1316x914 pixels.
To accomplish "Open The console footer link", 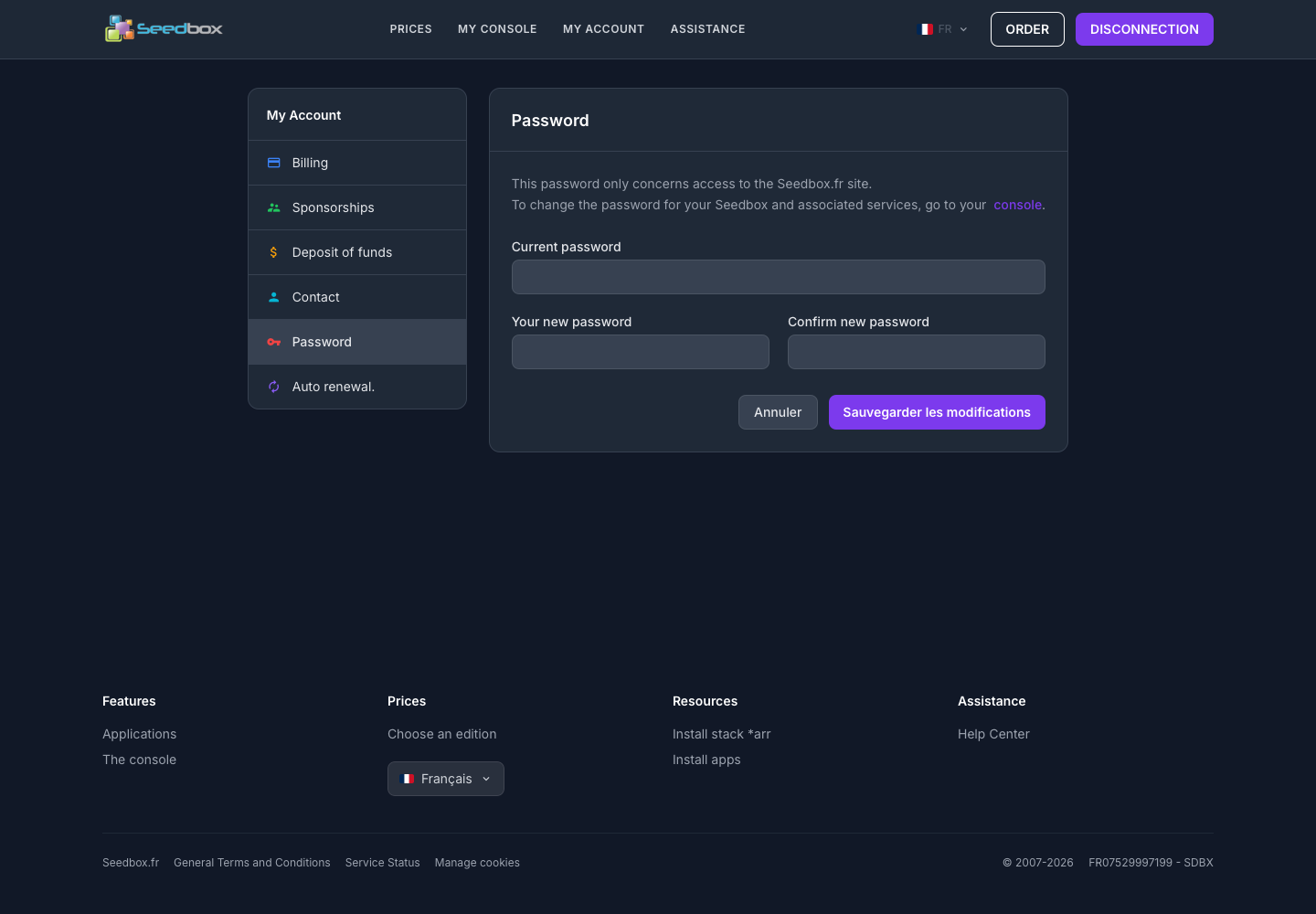I will click(140, 760).
